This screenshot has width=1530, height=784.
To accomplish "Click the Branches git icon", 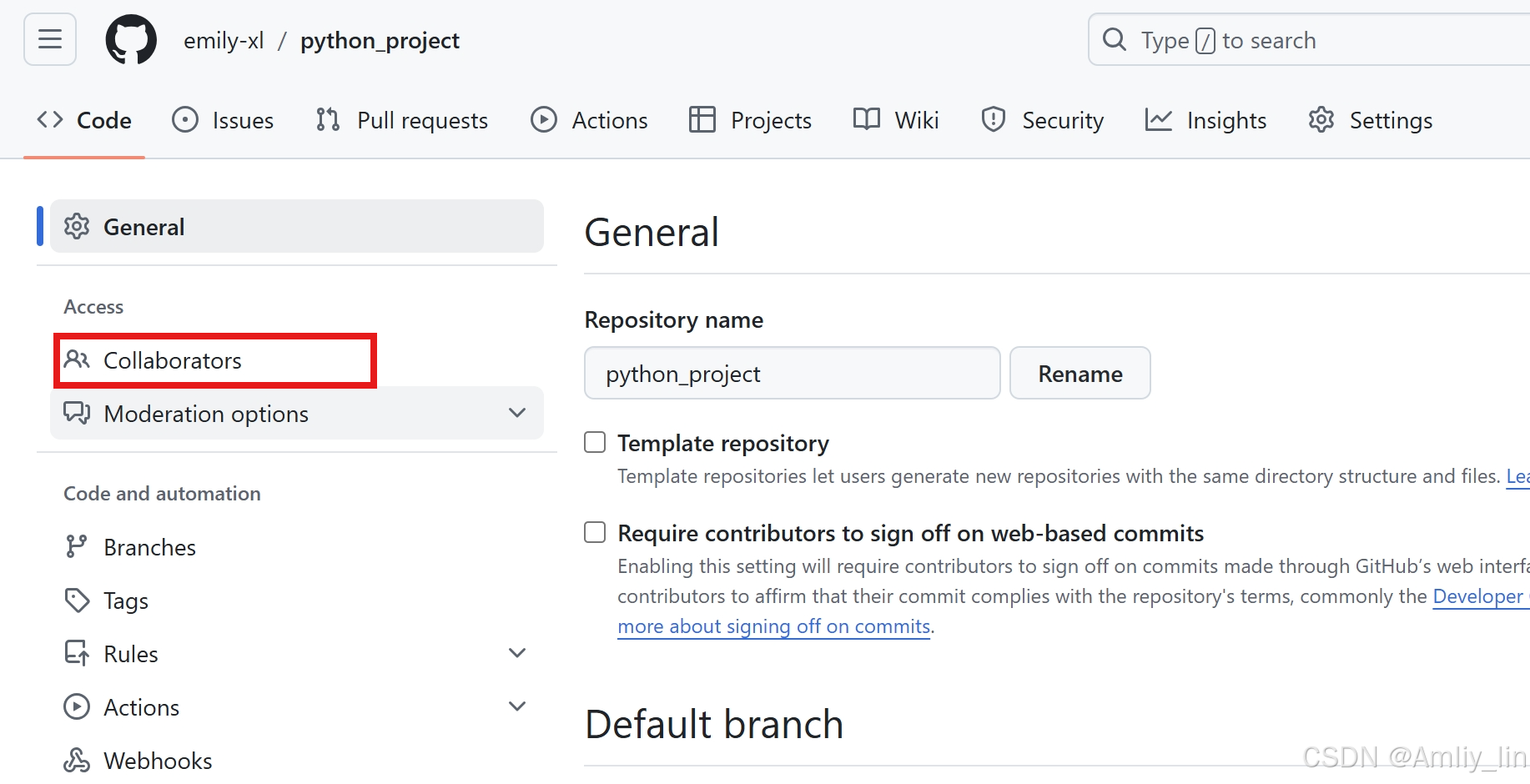I will tap(77, 546).
